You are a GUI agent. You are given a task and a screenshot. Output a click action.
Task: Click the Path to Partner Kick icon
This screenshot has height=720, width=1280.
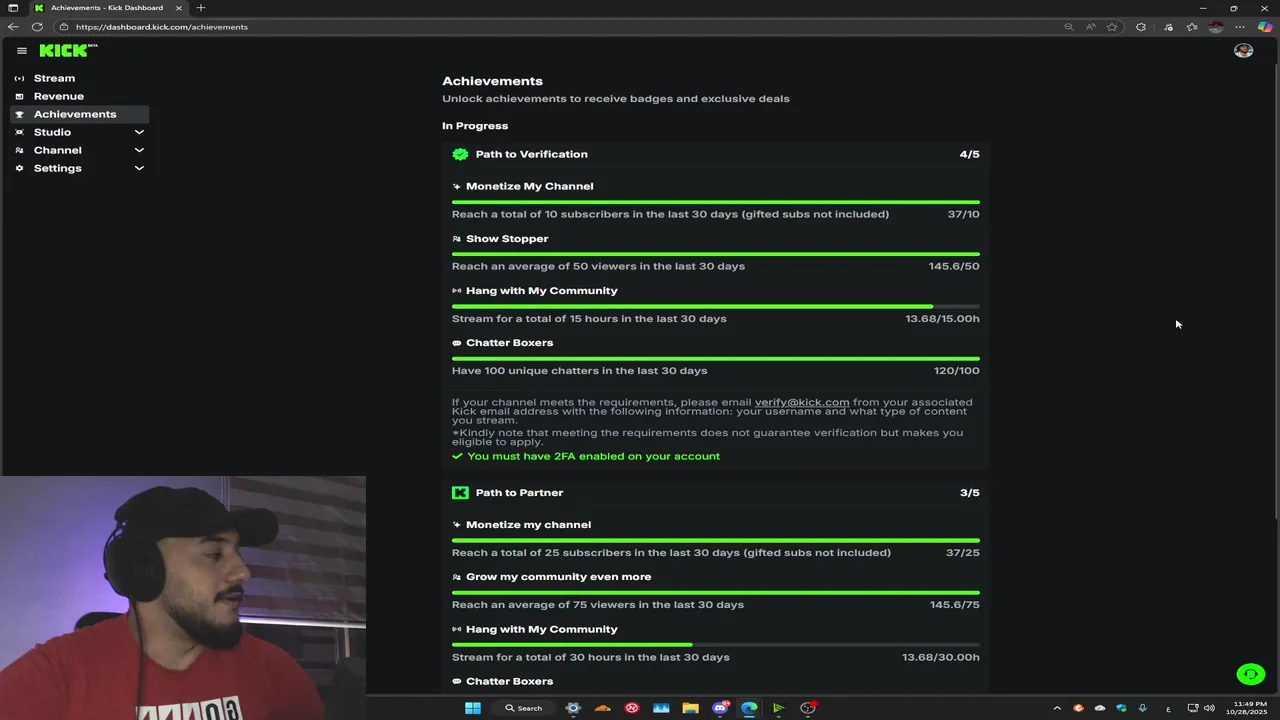(460, 492)
